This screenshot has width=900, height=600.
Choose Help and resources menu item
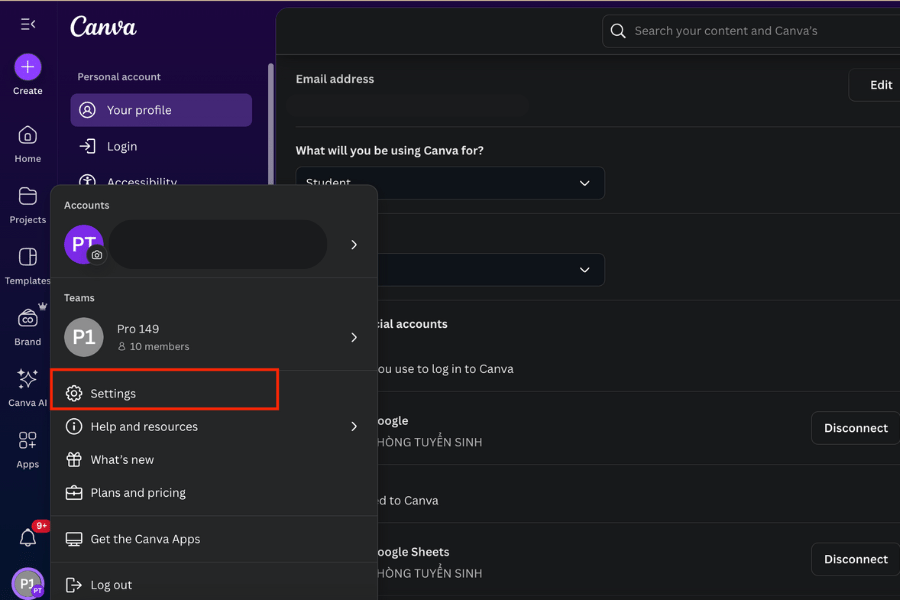tap(214, 427)
